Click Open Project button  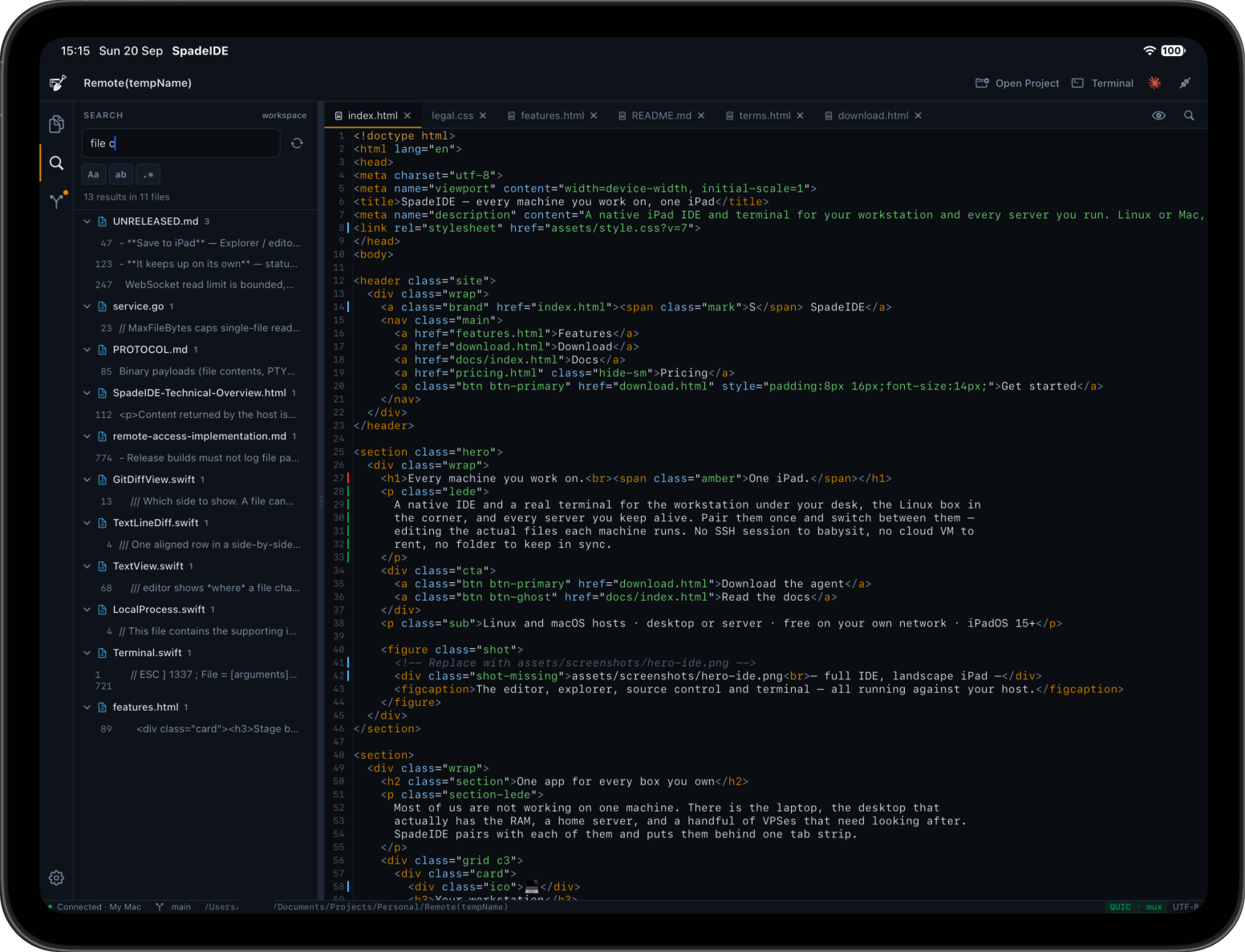1017,83
